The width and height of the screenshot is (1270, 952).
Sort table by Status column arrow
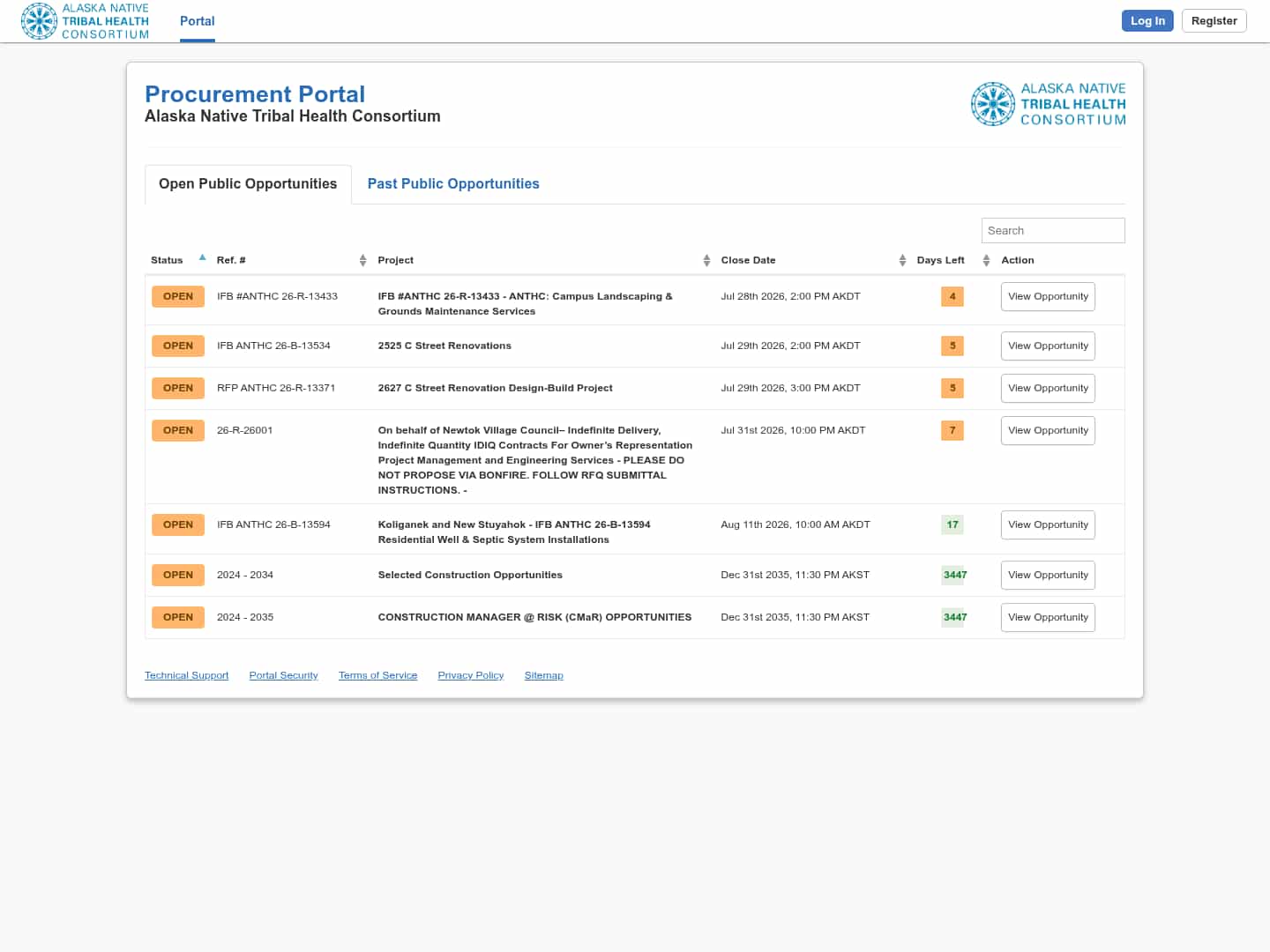pos(202,258)
